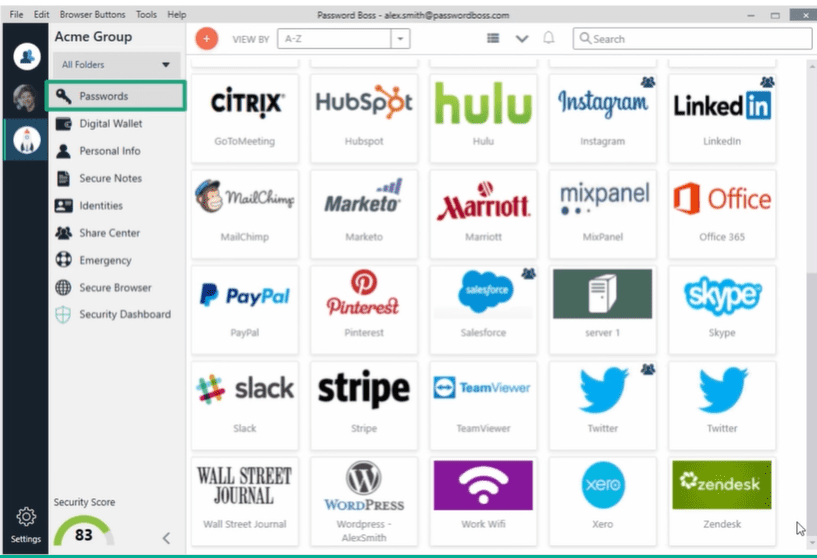Screen dimensions: 817x558
Task: Expand the chevron next to the list view icon
Action: [522, 39]
